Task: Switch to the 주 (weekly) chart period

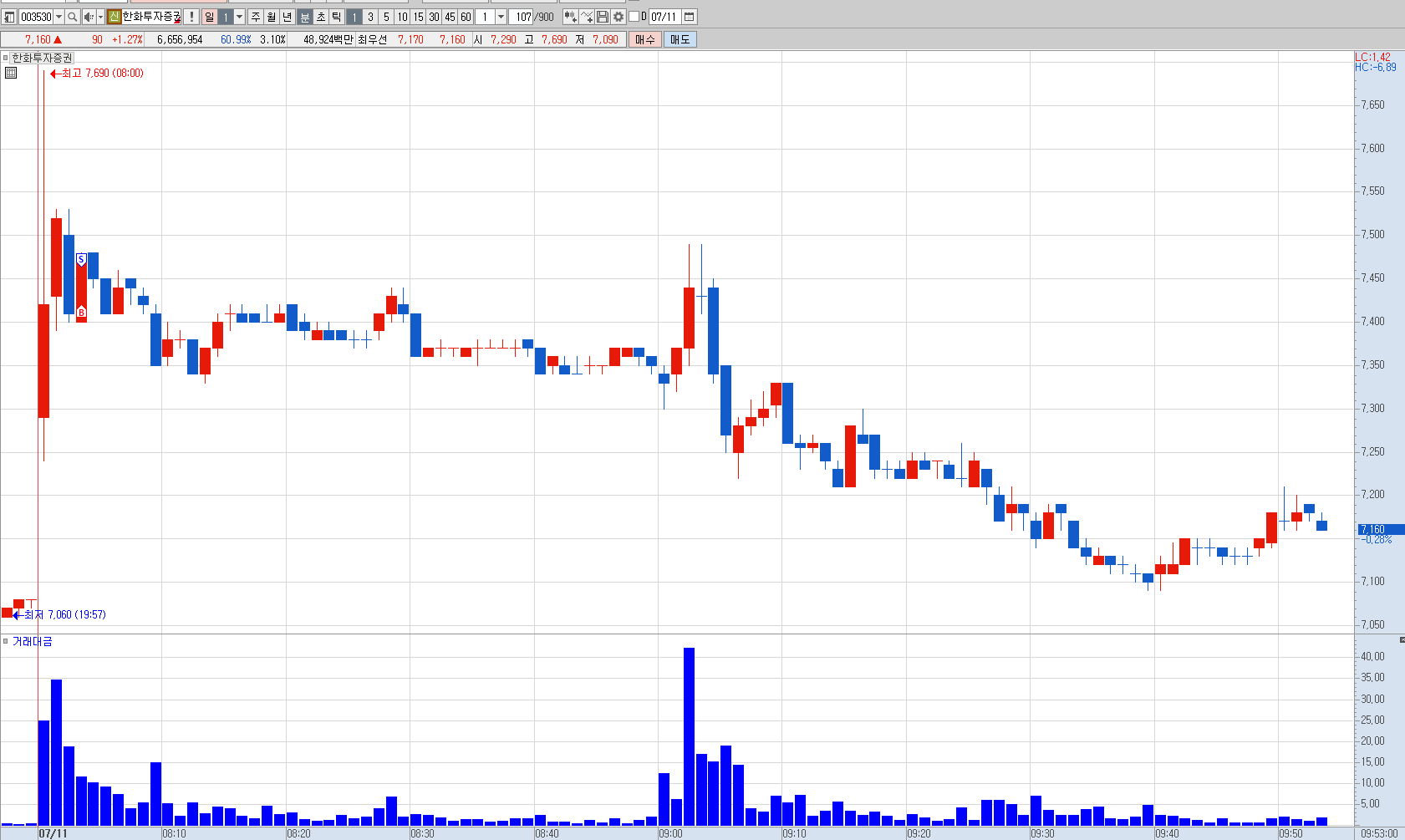Action: click(x=256, y=17)
